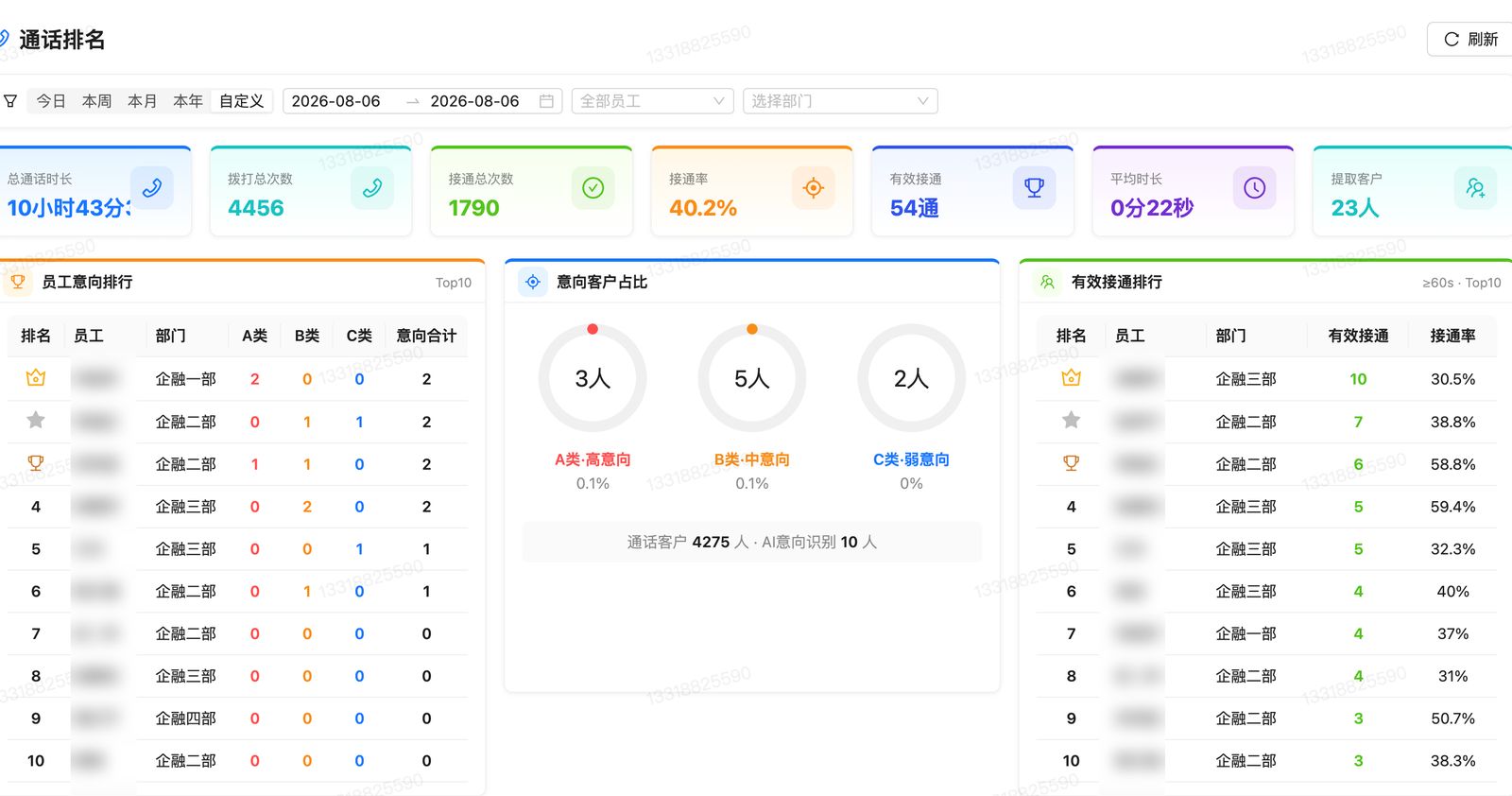Click 企融一部 in 有效接通排行 row 7
1512x796 pixels.
coord(1246,633)
